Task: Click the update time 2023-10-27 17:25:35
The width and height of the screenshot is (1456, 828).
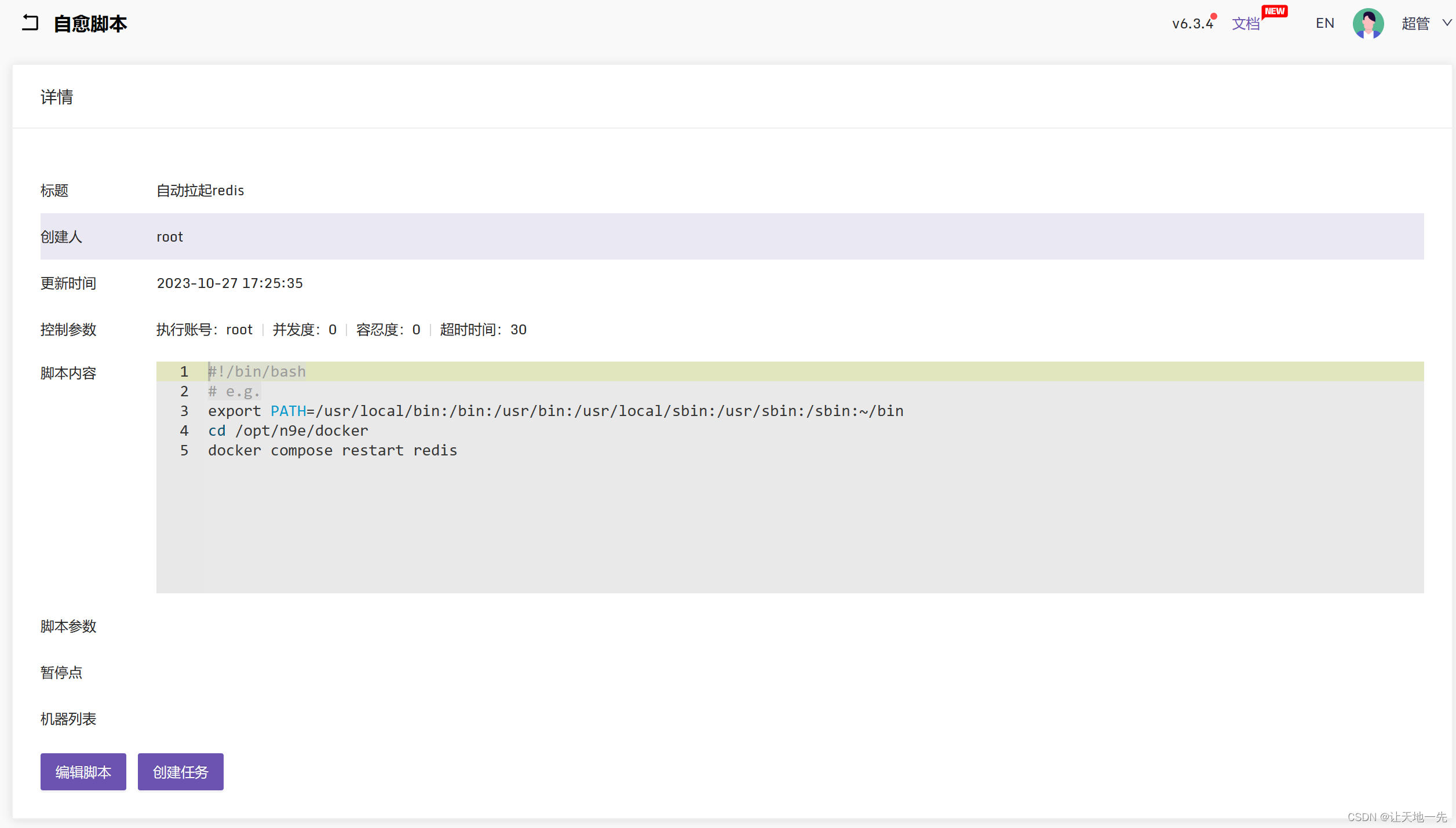Action: click(229, 283)
